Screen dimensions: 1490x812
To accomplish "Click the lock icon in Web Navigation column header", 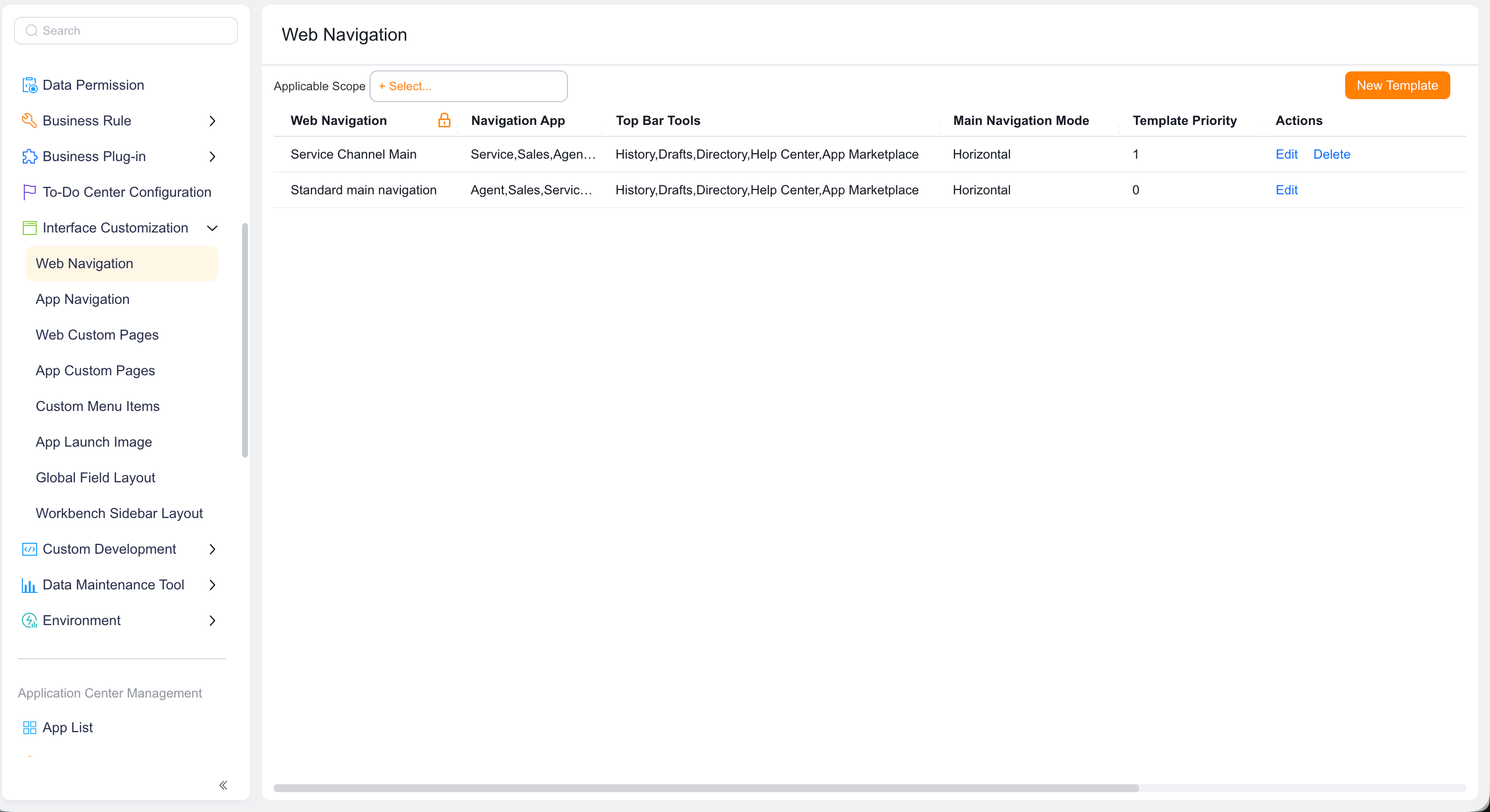I will [x=444, y=120].
